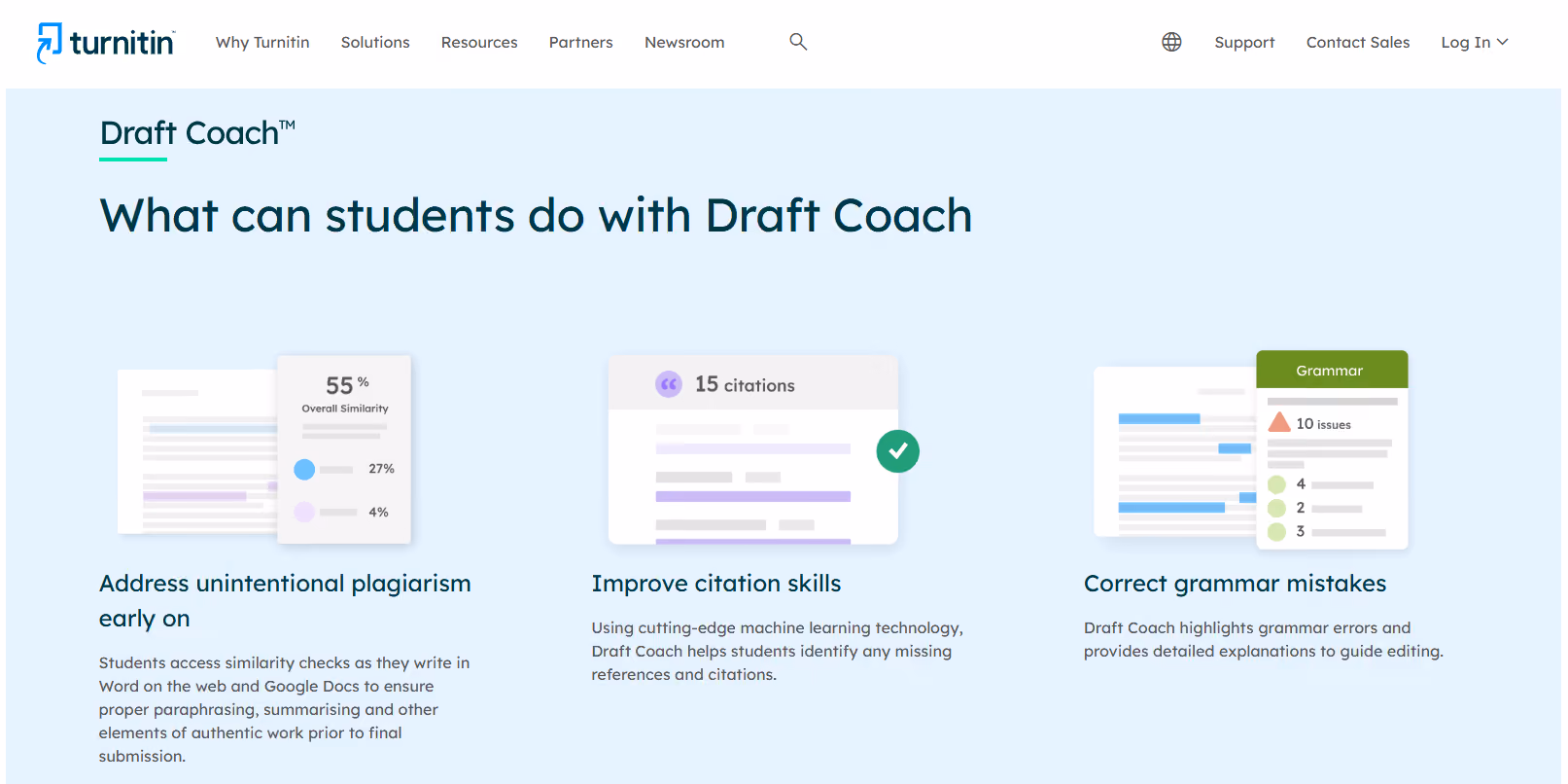Open the search magnifier icon
The image size is (1568, 784).
coord(798,41)
